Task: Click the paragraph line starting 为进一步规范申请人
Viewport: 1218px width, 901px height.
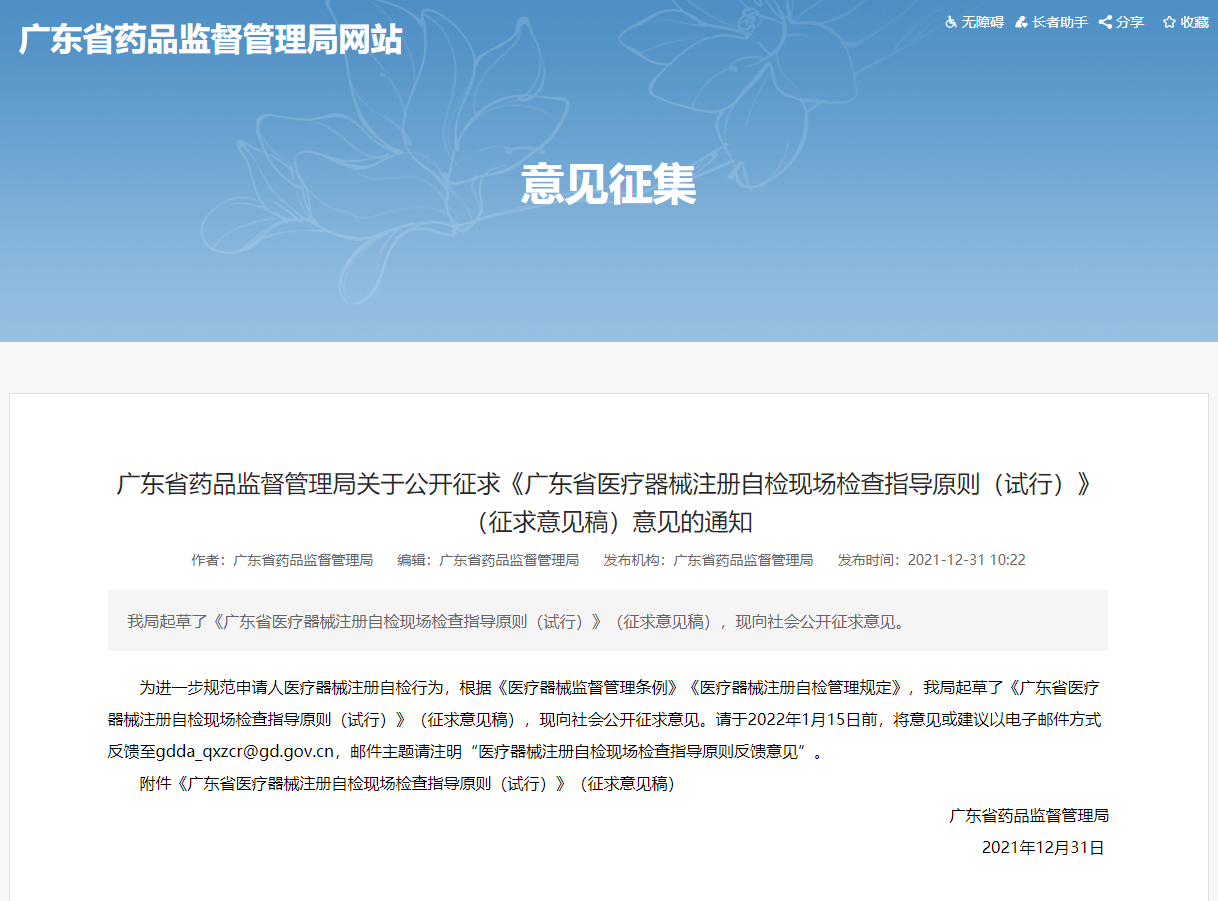Action: 619,687
